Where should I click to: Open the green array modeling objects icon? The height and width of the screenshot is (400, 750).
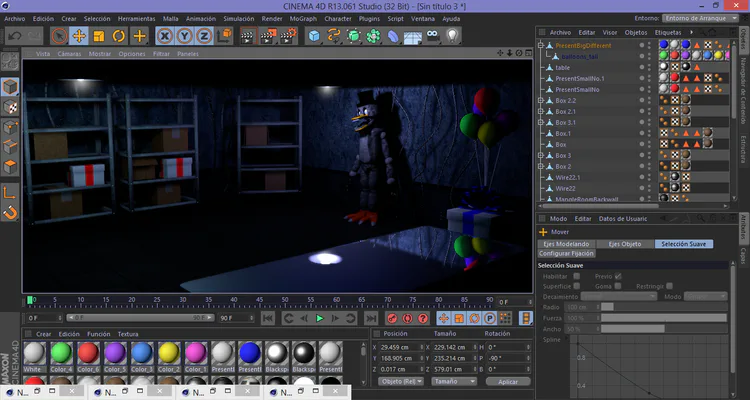click(374, 36)
